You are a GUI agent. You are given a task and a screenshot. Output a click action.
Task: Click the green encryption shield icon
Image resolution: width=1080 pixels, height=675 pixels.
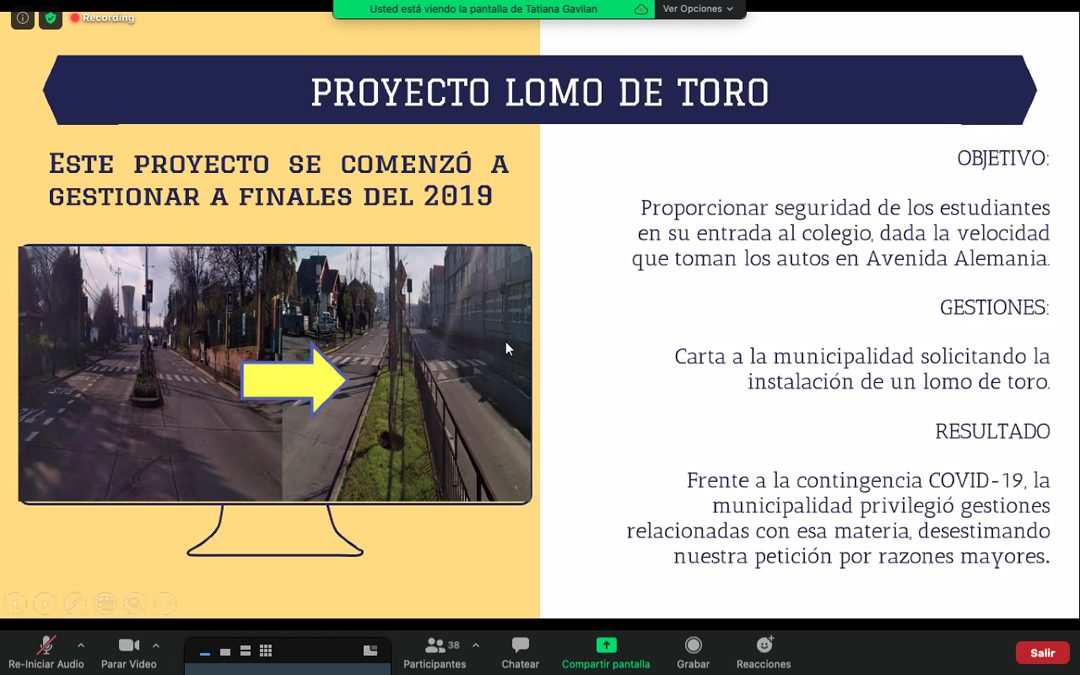click(50, 18)
